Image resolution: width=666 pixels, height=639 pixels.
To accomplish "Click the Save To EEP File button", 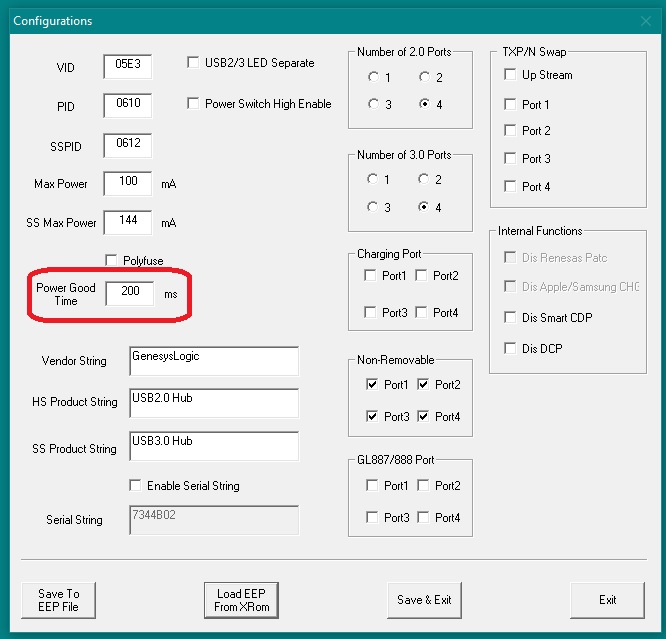I will pyautogui.click(x=59, y=600).
